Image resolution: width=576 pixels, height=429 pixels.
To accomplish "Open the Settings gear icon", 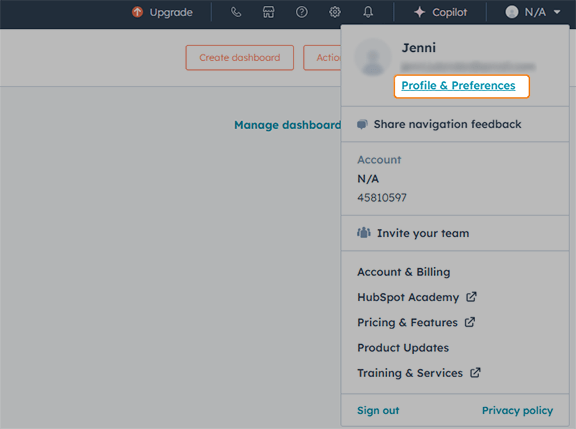I will tap(335, 12).
